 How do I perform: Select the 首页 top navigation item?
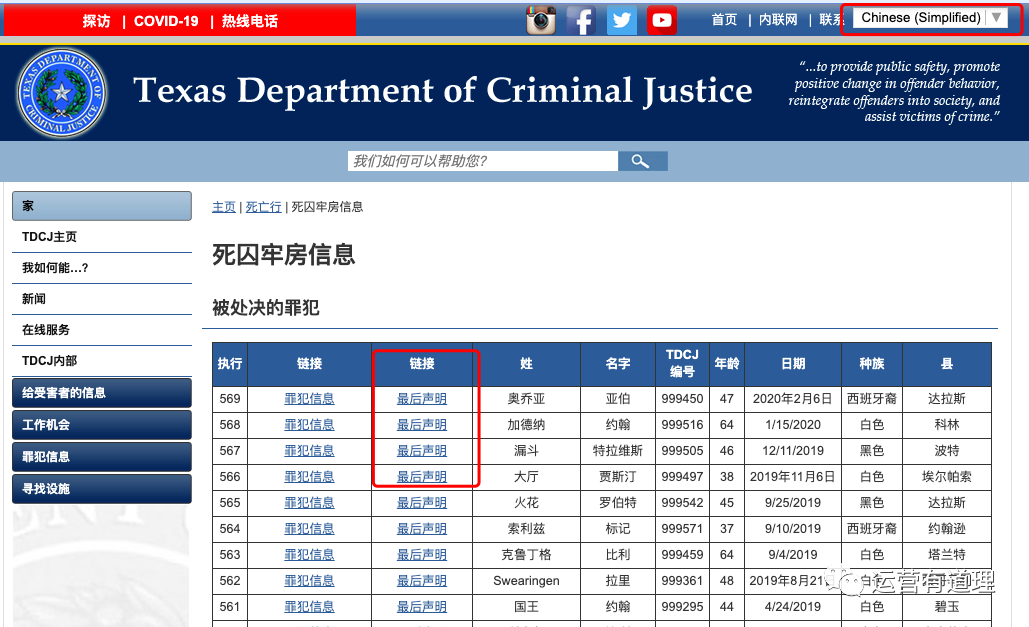point(724,20)
